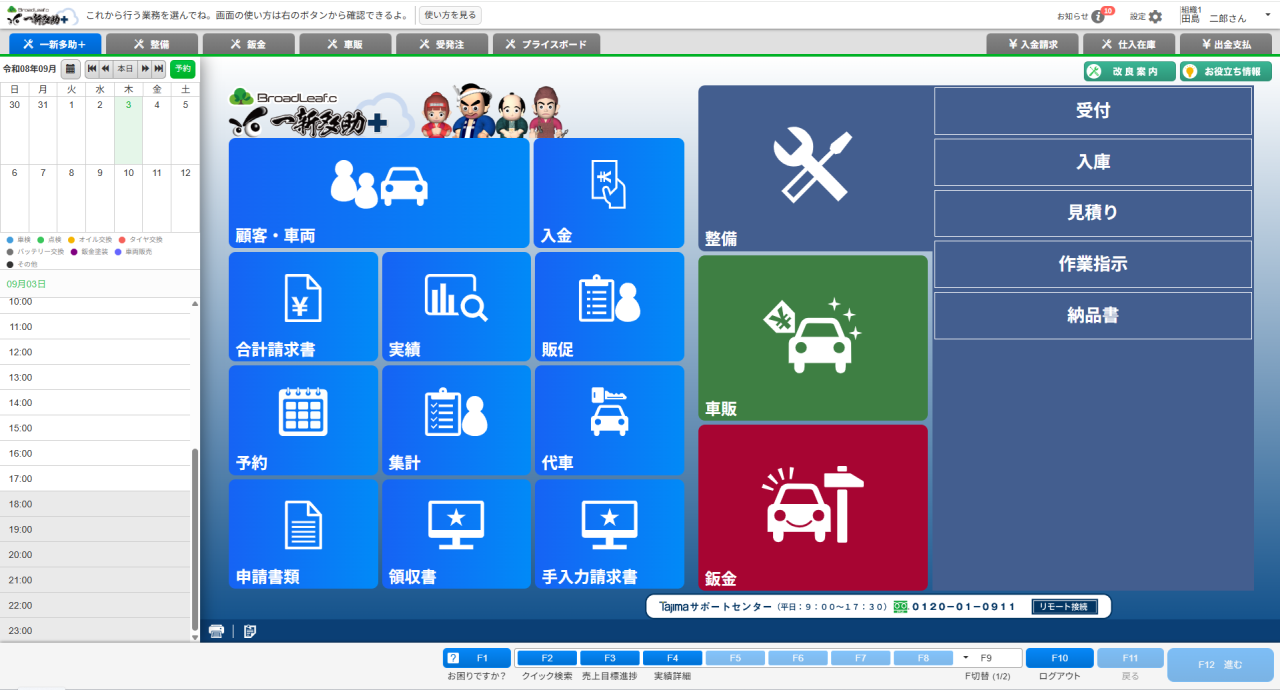Select calendar day 3
Screen dimensions: 1280x690
(x=128, y=130)
